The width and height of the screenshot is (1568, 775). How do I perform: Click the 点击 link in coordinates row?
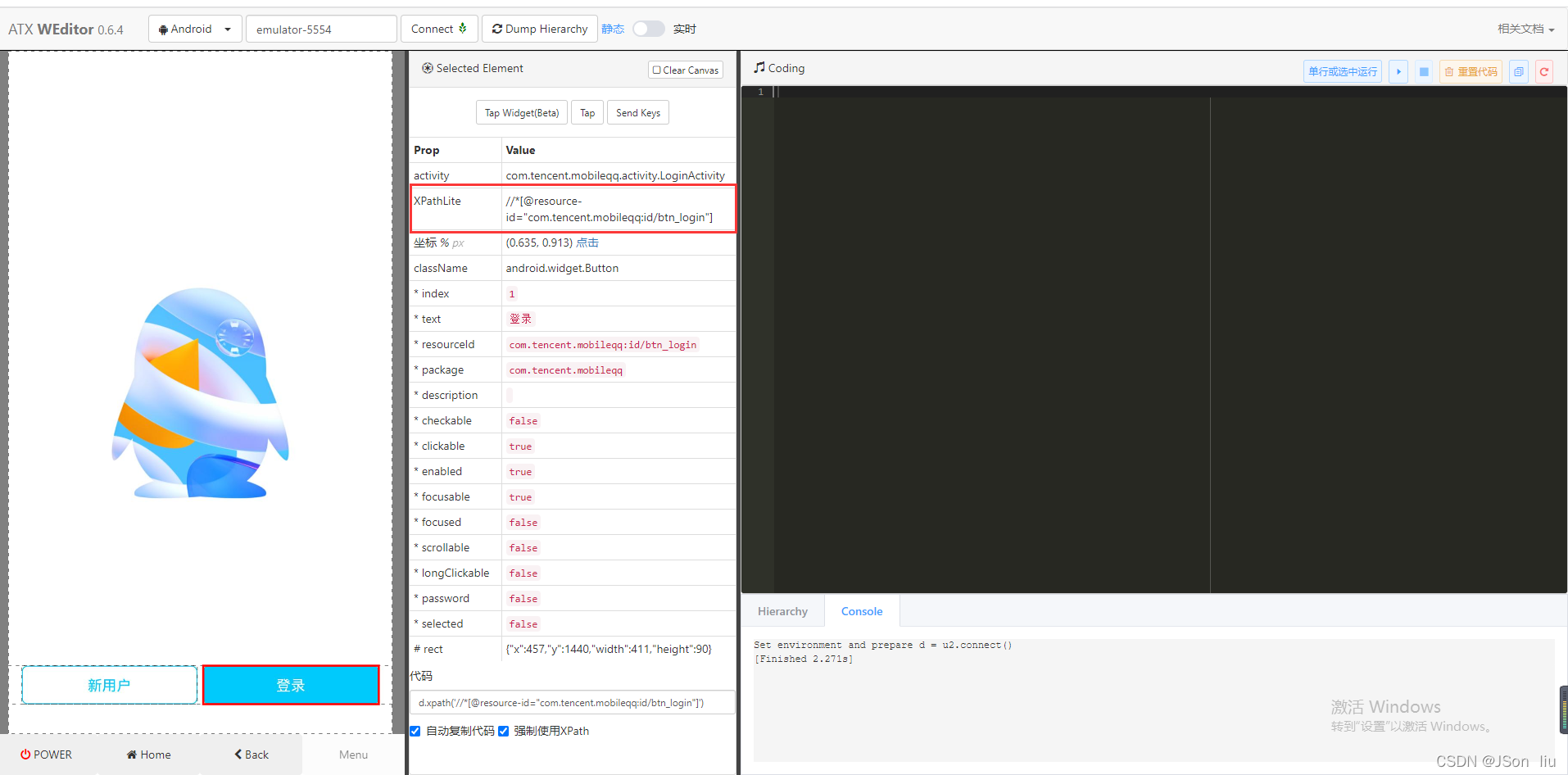[x=587, y=242]
